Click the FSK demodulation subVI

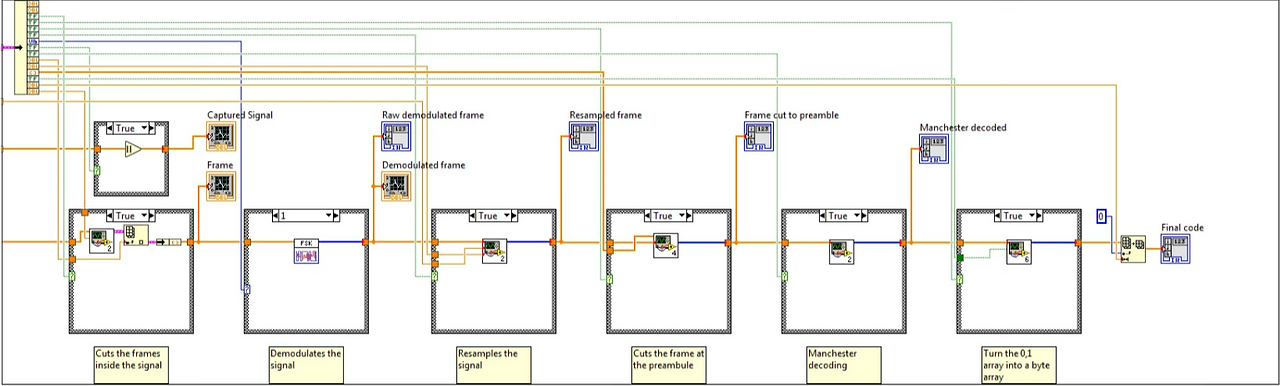pos(306,251)
